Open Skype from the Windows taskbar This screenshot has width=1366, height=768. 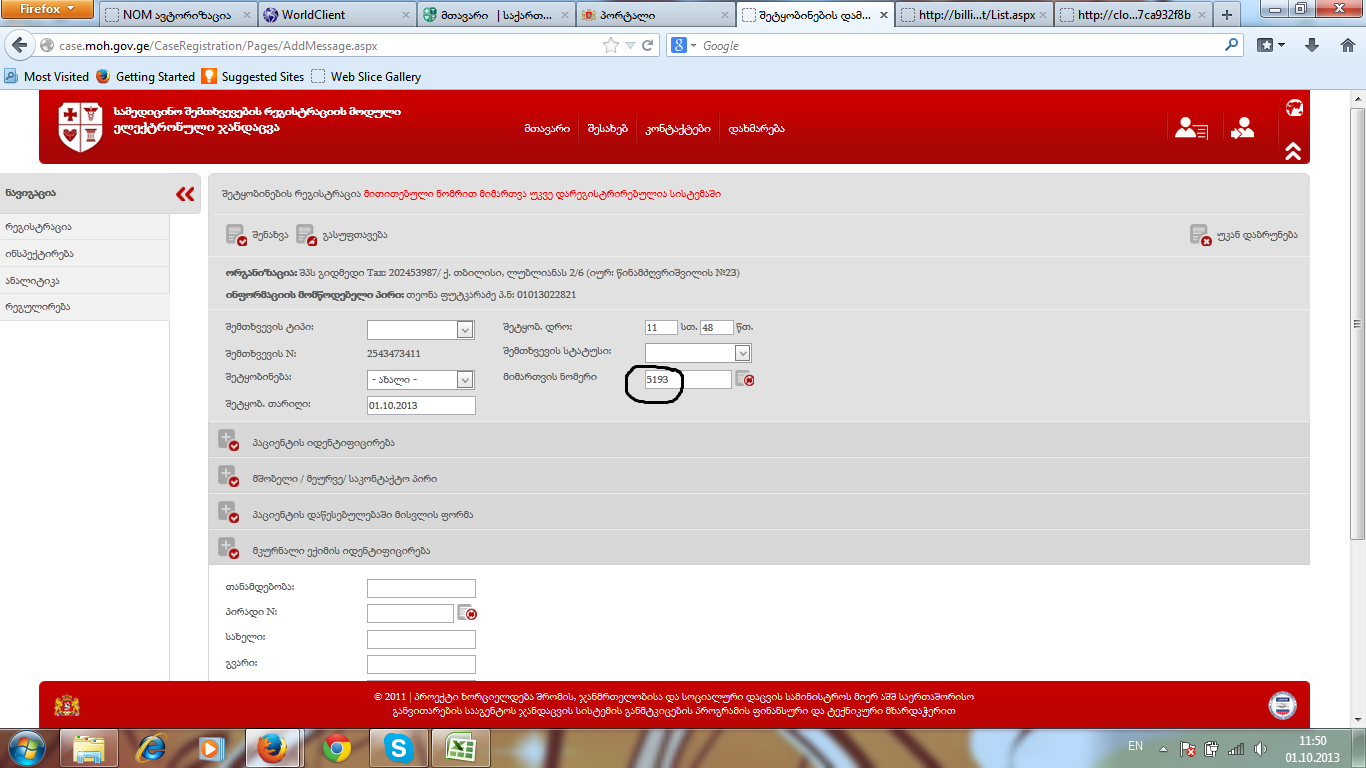pos(399,747)
